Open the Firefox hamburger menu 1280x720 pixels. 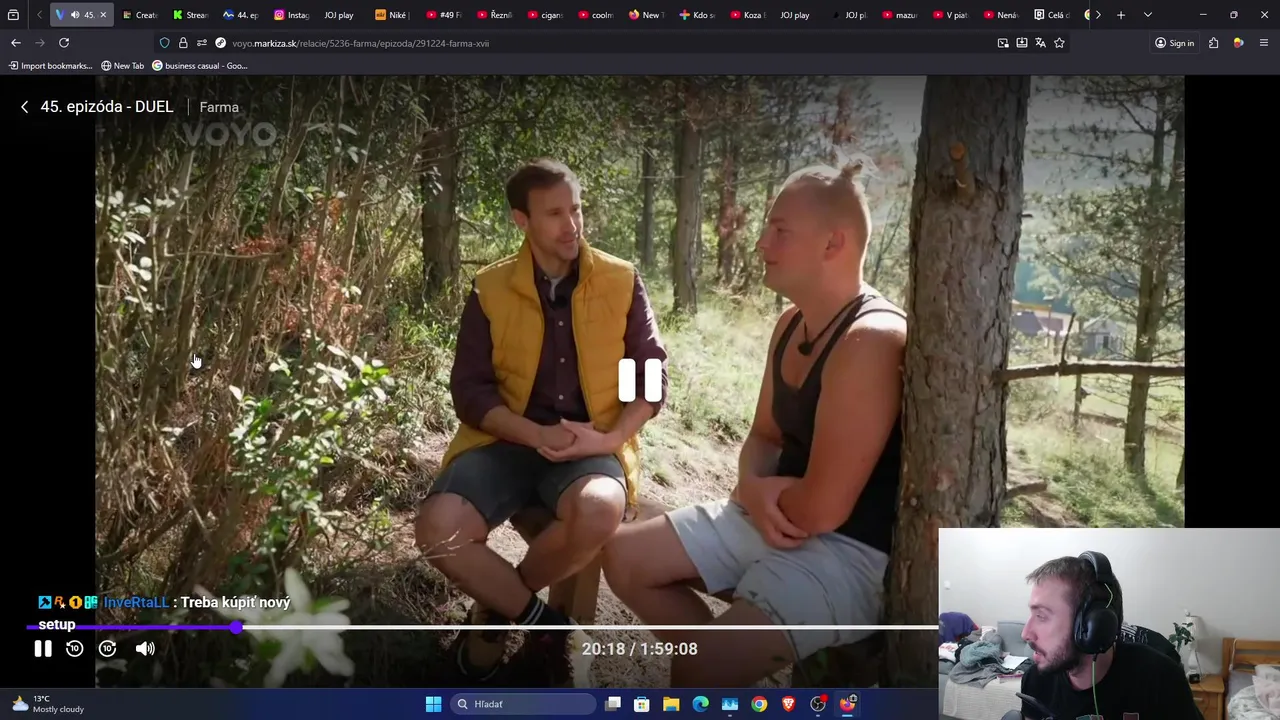pyautogui.click(x=1264, y=43)
